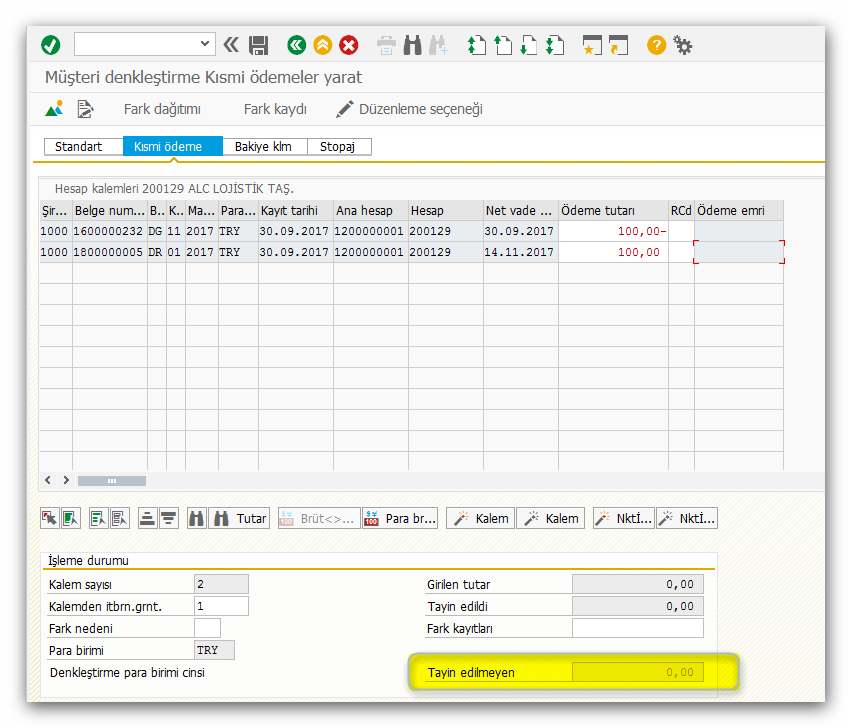Click the red Cancel icon
Image resolution: width=851 pixels, height=728 pixels.
click(x=348, y=45)
